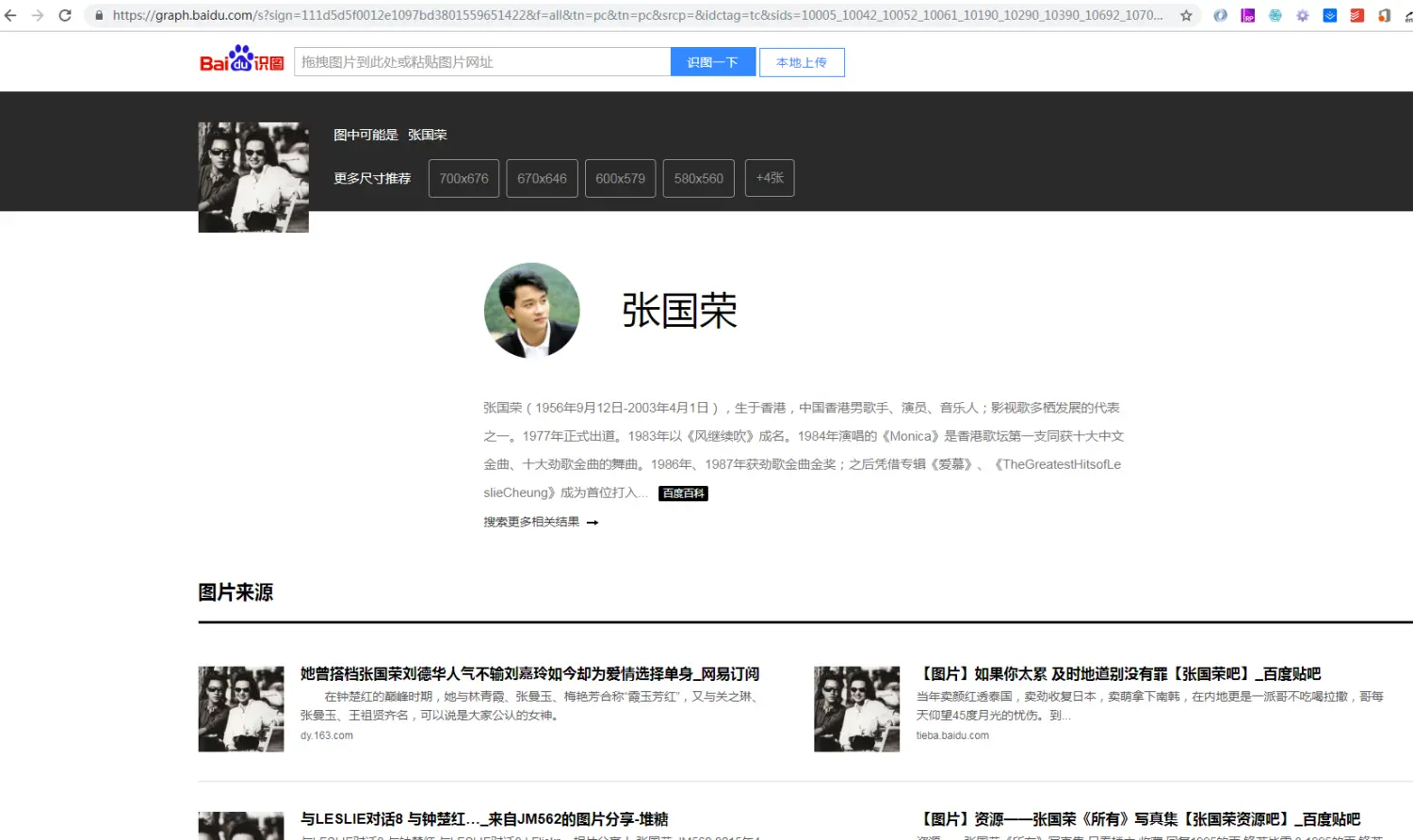The image size is (1413, 840).
Task: Open thumbnail of the 网易订阅 result
Action: pyautogui.click(x=241, y=709)
